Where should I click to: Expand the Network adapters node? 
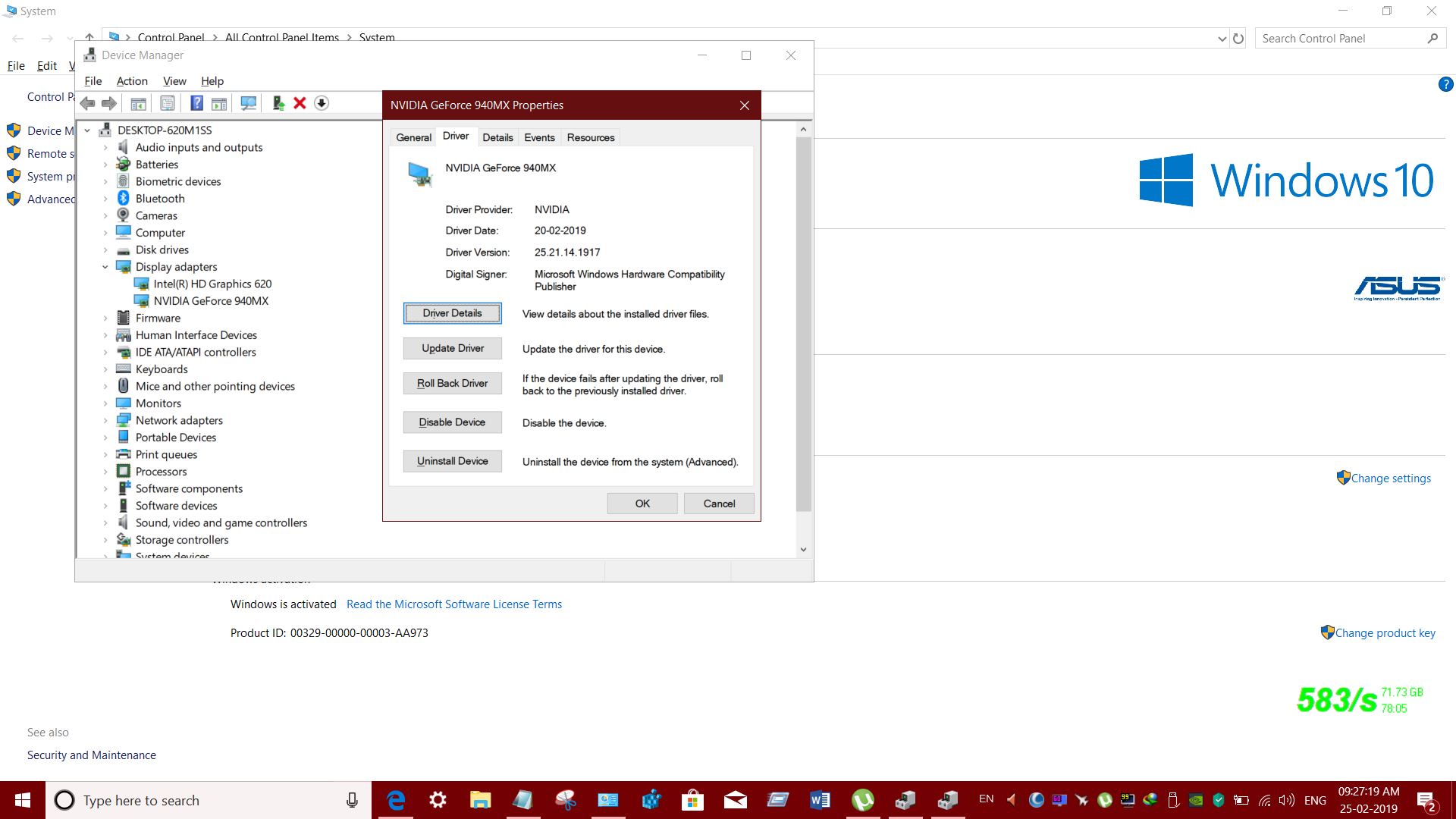105,420
